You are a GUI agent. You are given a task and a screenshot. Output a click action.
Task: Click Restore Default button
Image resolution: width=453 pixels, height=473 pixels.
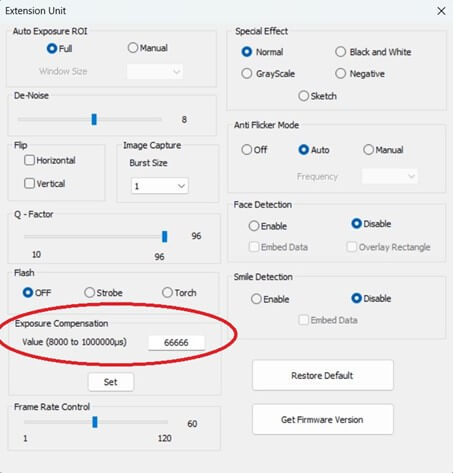323,375
